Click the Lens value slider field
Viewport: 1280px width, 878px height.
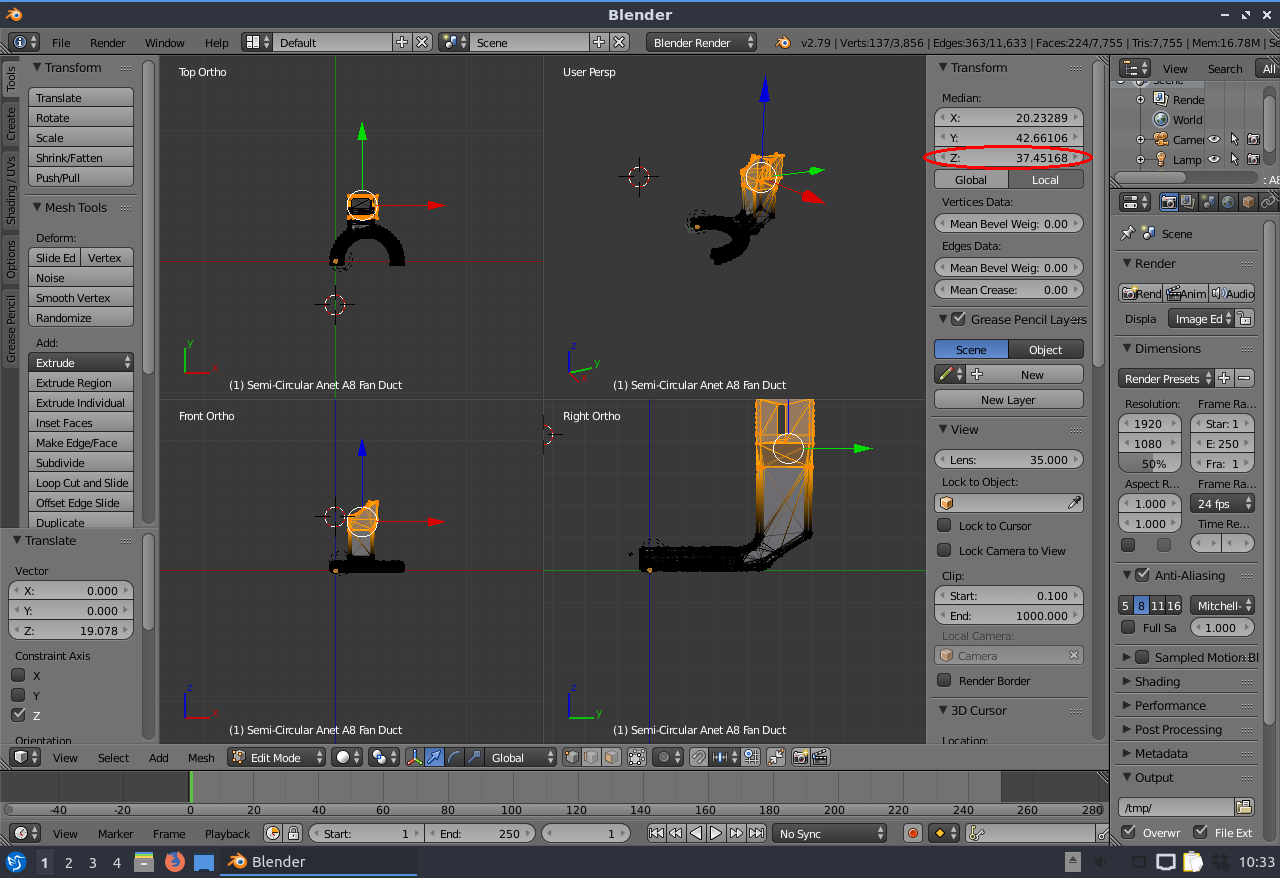pyautogui.click(x=1008, y=460)
